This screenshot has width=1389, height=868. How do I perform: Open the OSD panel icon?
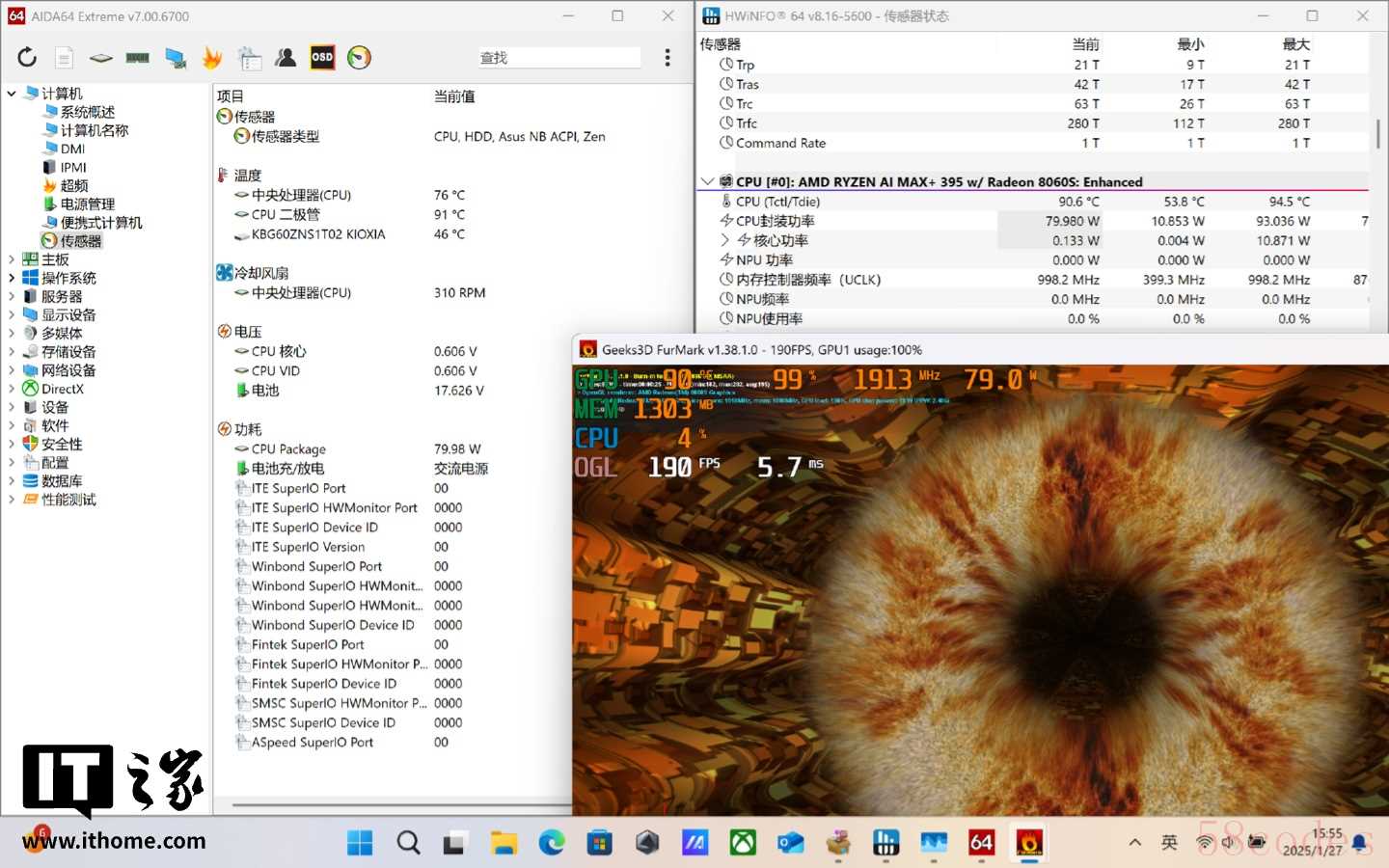point(322,58)
